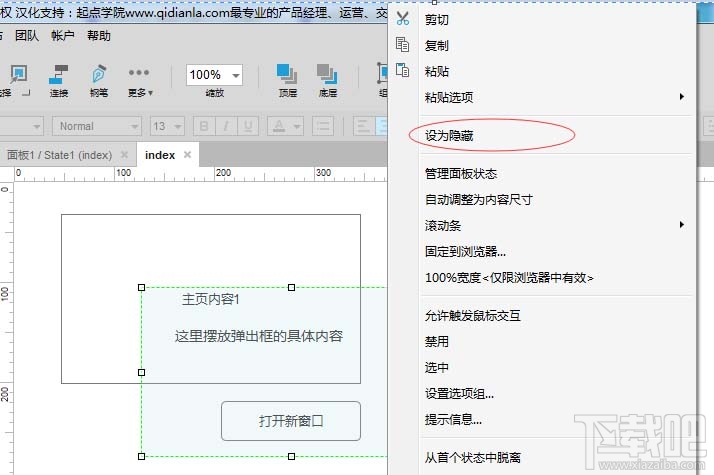Send widget to Bottom layer (底层)

[x=327, y=81]
